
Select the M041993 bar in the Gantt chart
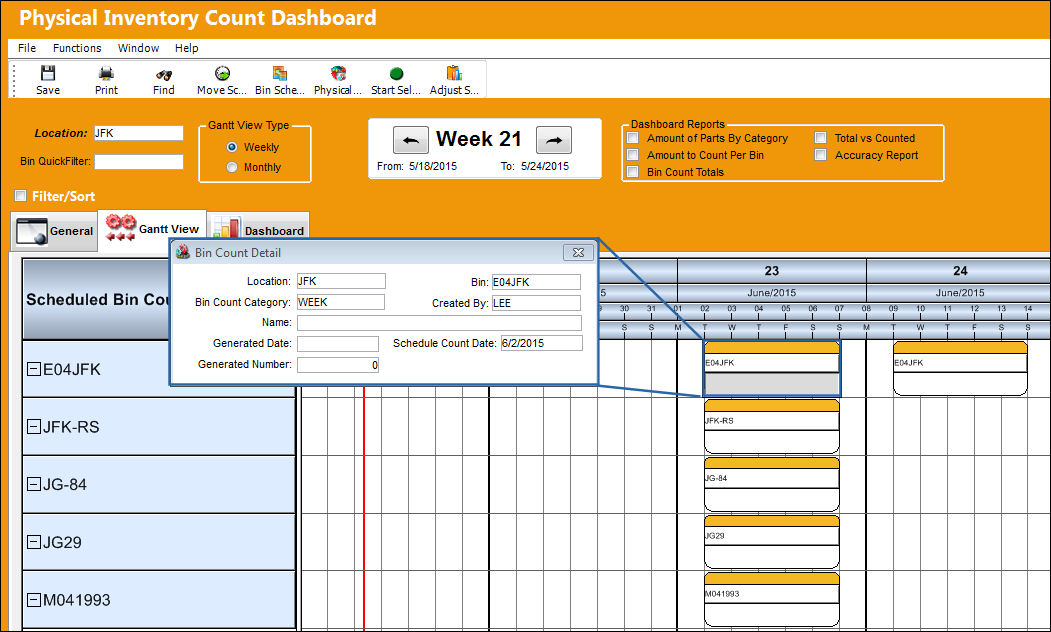pyautogui.click(x=771, y=599)
